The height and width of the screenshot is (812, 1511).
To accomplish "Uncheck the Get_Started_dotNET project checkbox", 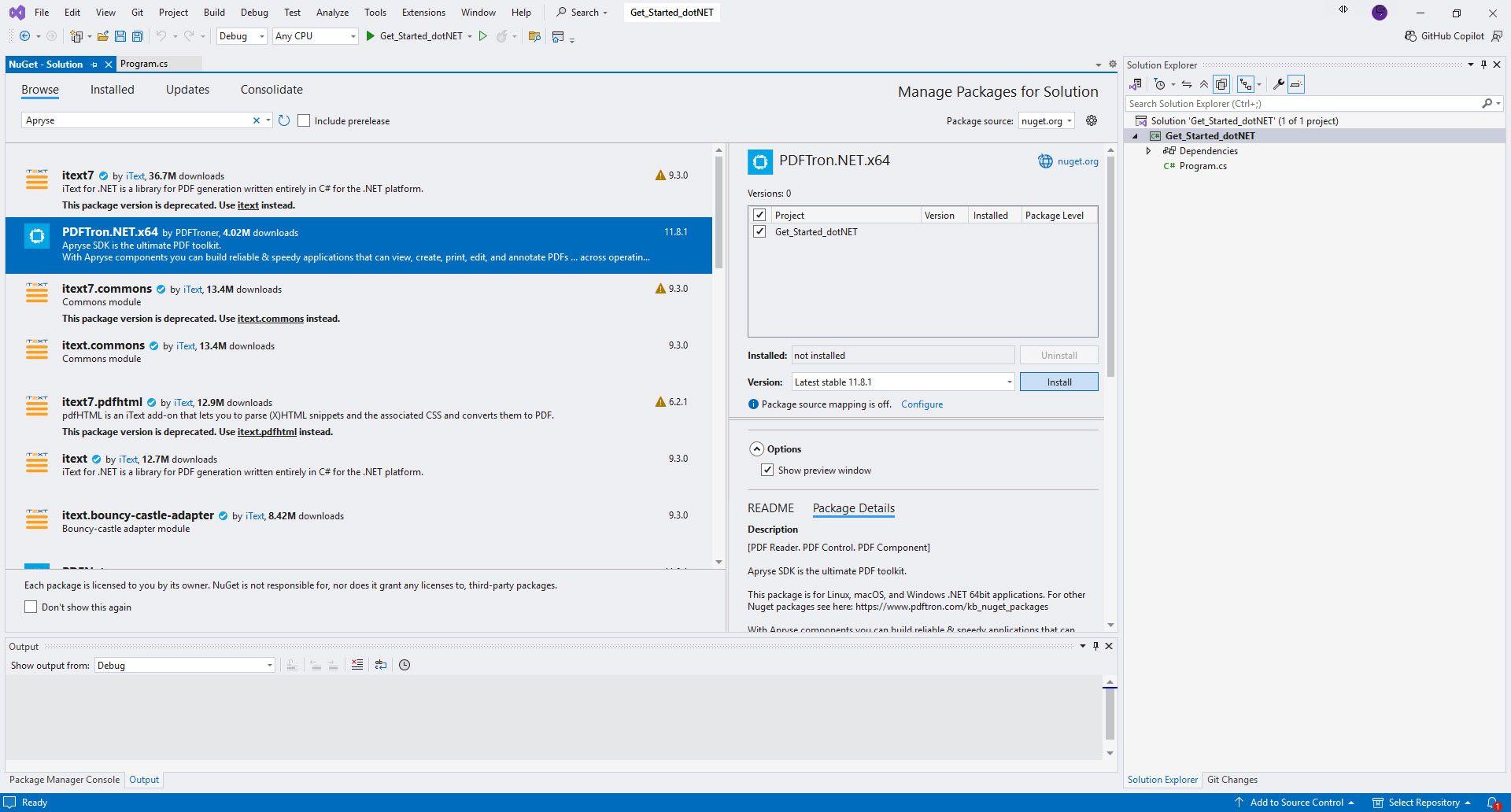I will click(759, 231).
